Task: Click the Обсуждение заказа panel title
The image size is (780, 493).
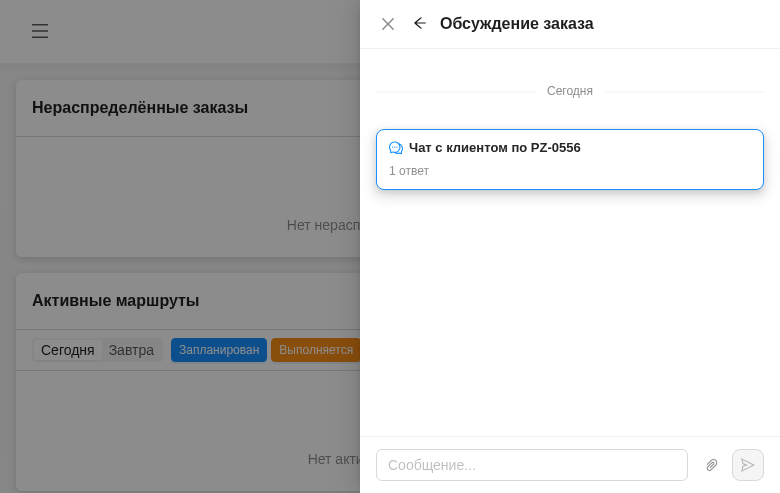Action: pos(517,24)
